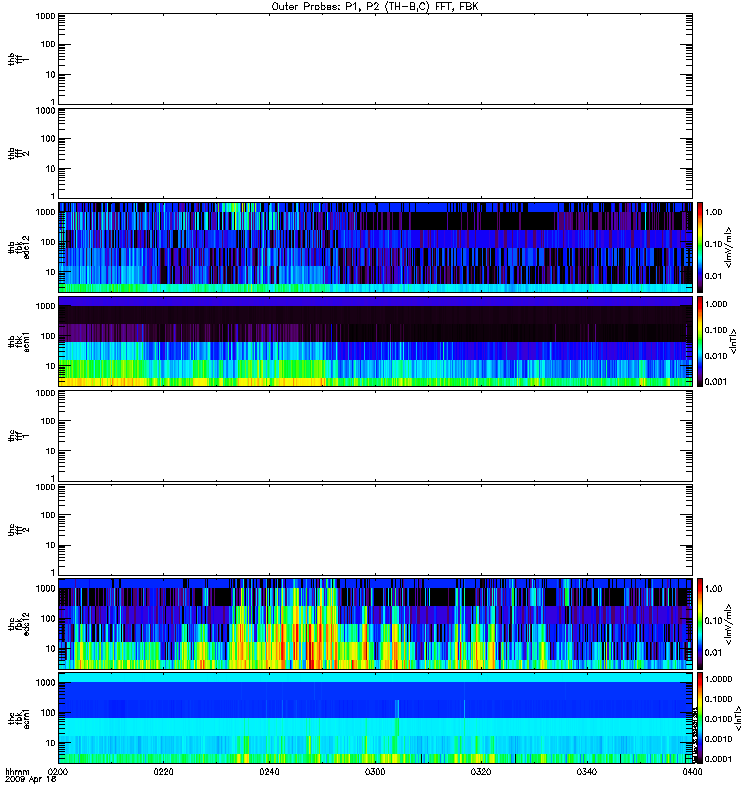Click the '1.0000' tick on thc scm1 color bar
The height and width of the screenshot is (800, 750).
(x=718, y=679)
